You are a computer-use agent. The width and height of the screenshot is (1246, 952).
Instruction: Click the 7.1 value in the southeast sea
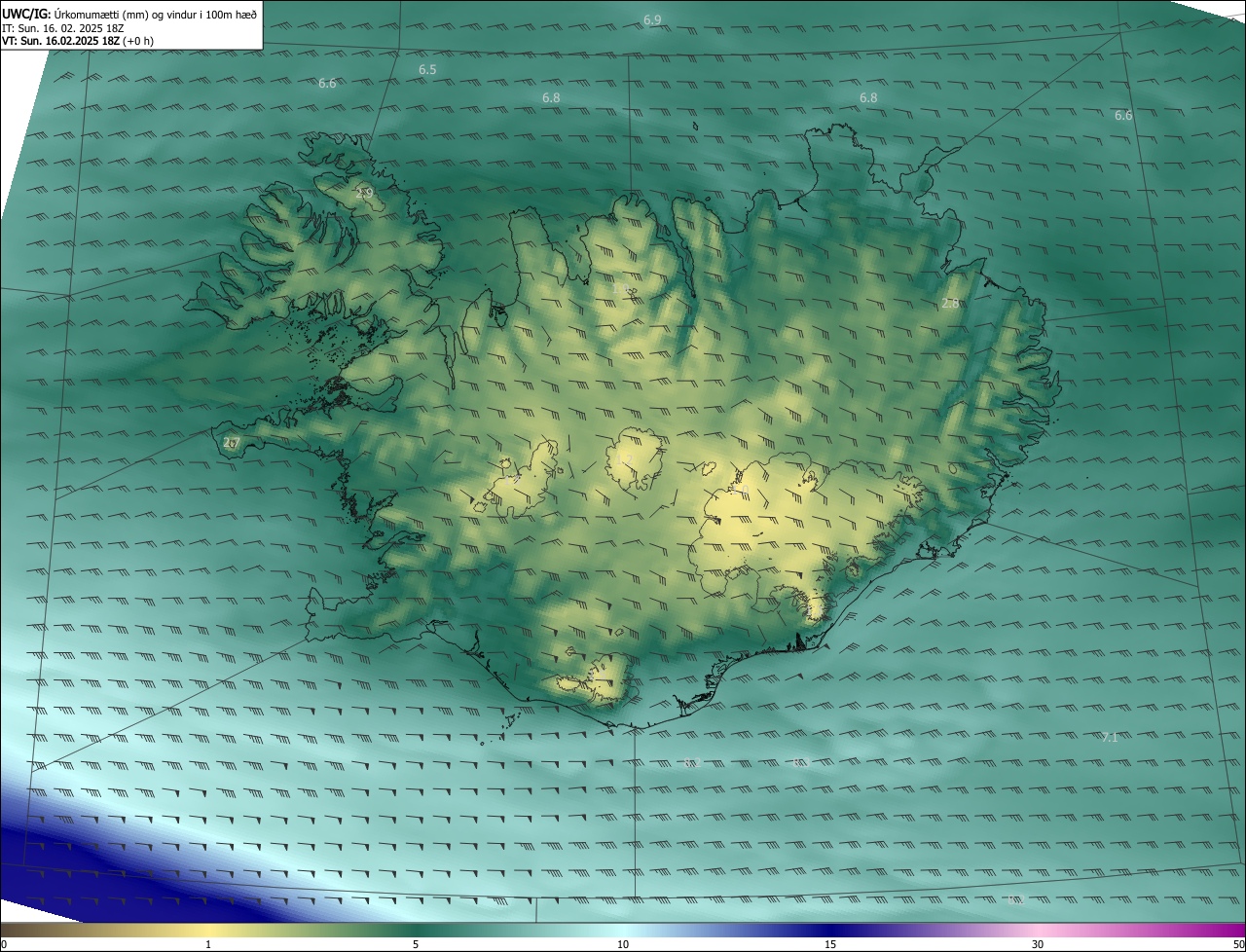(x=1109, y=738)
